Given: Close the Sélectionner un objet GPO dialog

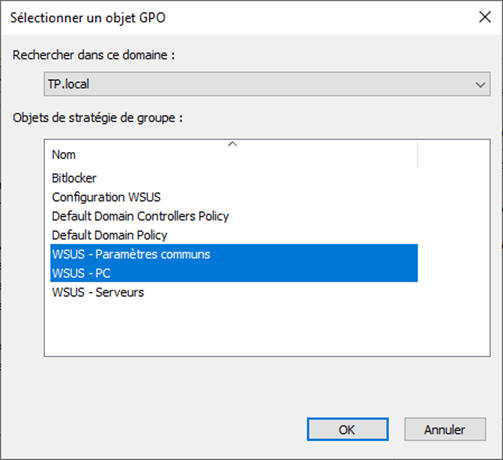Looking at the screenshot, I should click(x=485, y=17).
